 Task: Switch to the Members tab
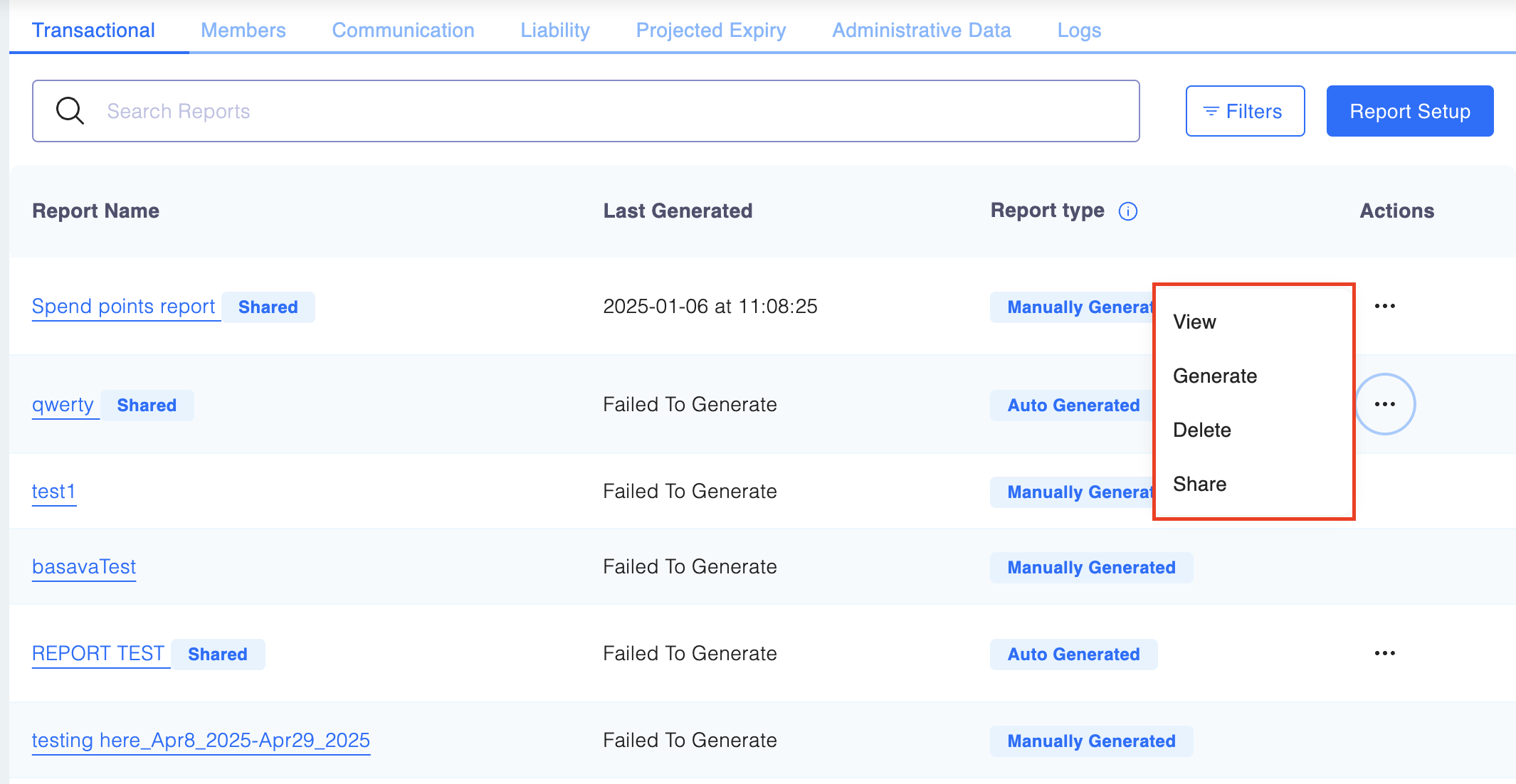(x=243, y=31)
